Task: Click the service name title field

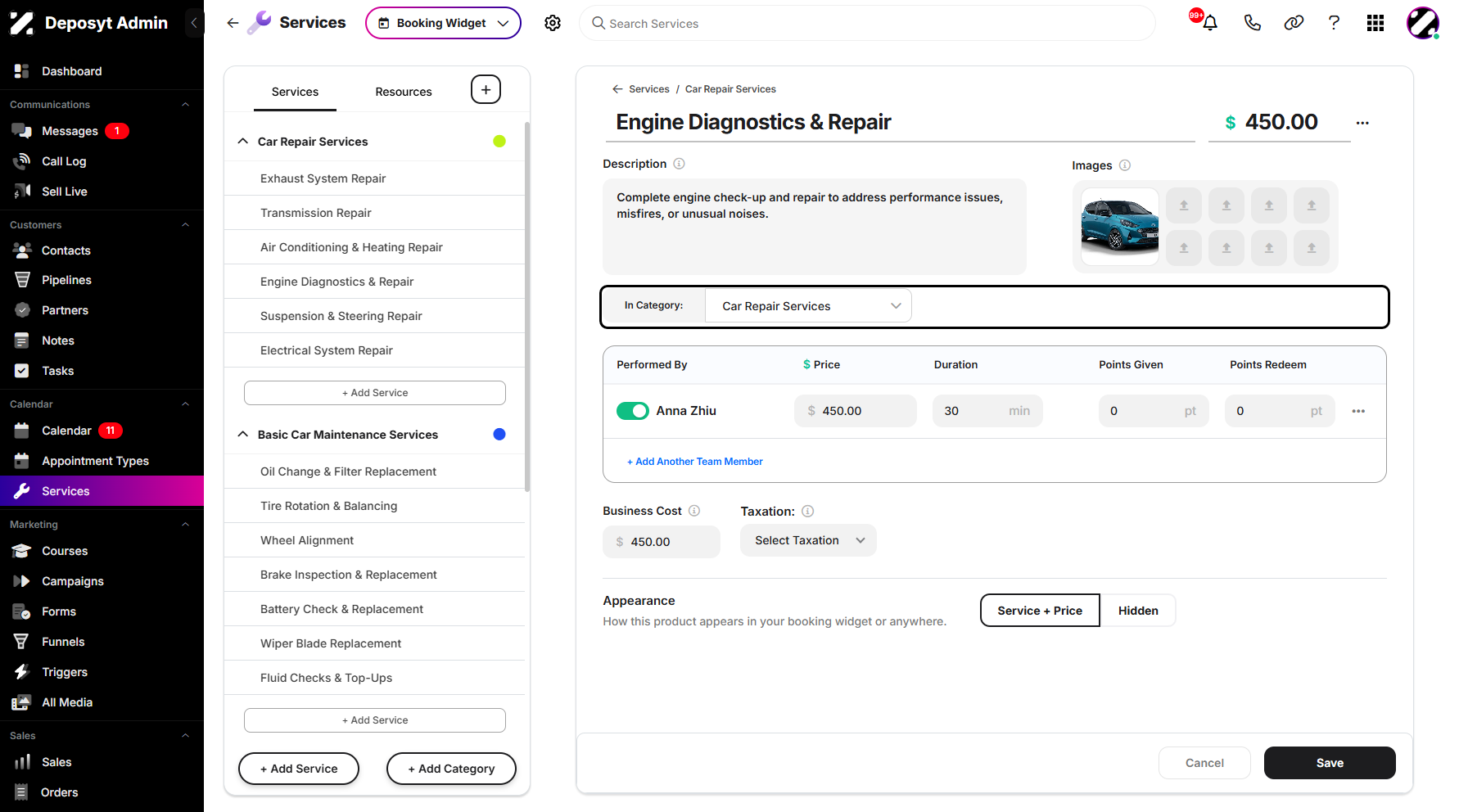Action: [899, 123]
